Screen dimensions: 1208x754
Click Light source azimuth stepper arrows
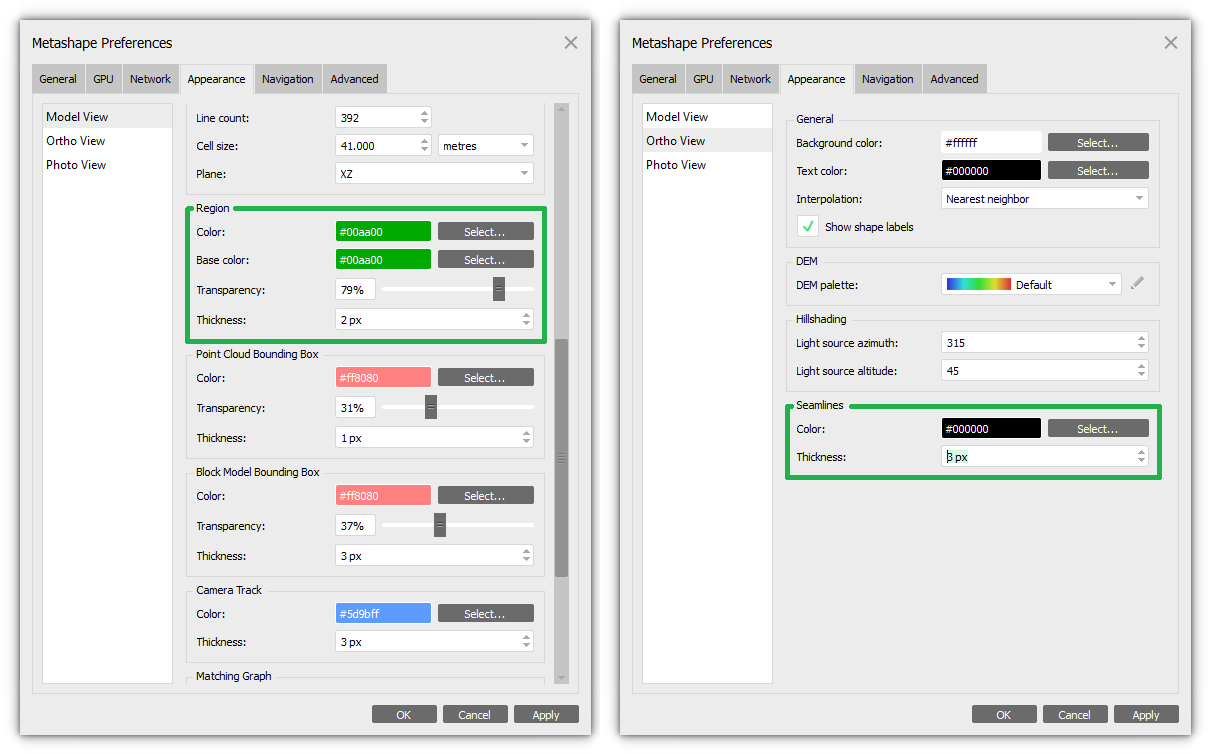[1142, 343]
